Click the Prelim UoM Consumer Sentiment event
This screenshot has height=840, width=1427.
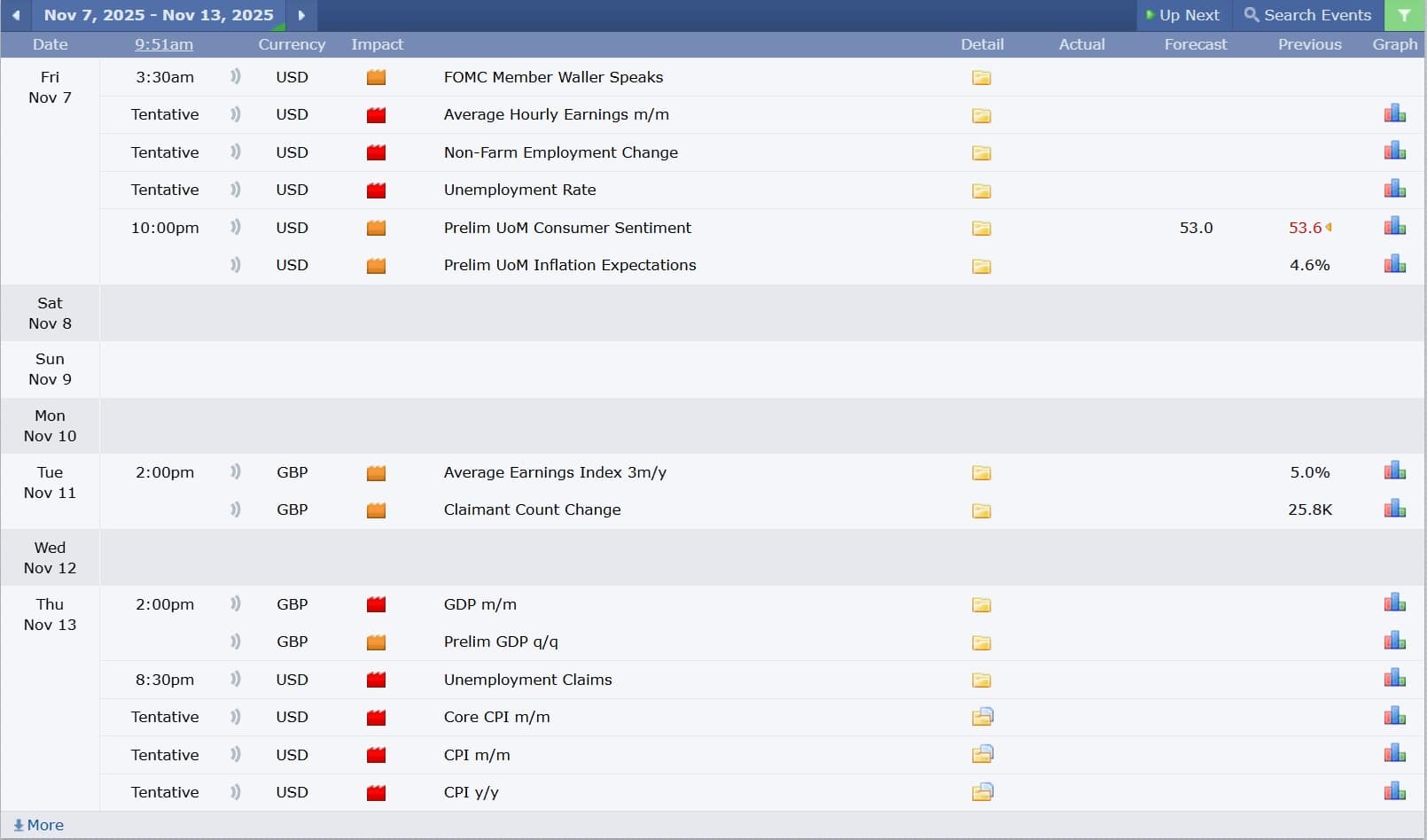(567, 228)
